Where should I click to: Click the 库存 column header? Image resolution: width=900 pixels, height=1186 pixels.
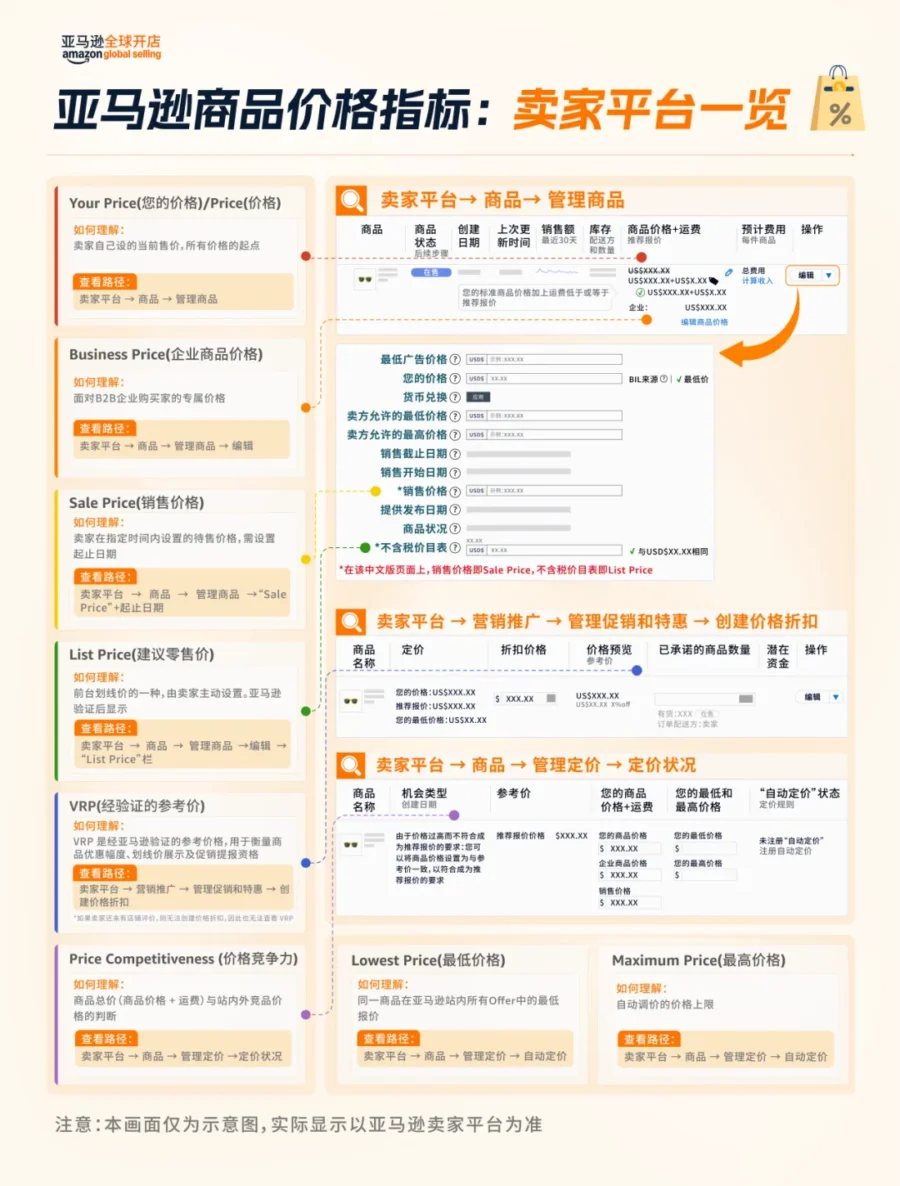[x=600, y=229]
